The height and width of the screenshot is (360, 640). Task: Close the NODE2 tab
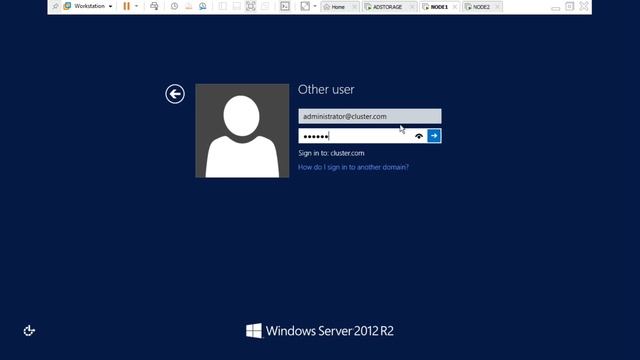click(497, 7)
